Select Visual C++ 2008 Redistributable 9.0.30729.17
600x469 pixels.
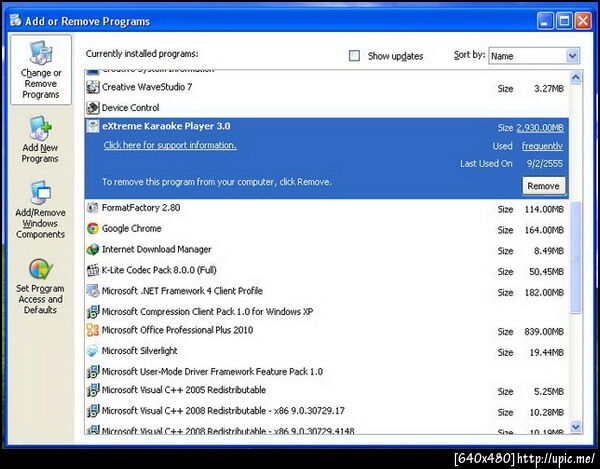[327, 411]
